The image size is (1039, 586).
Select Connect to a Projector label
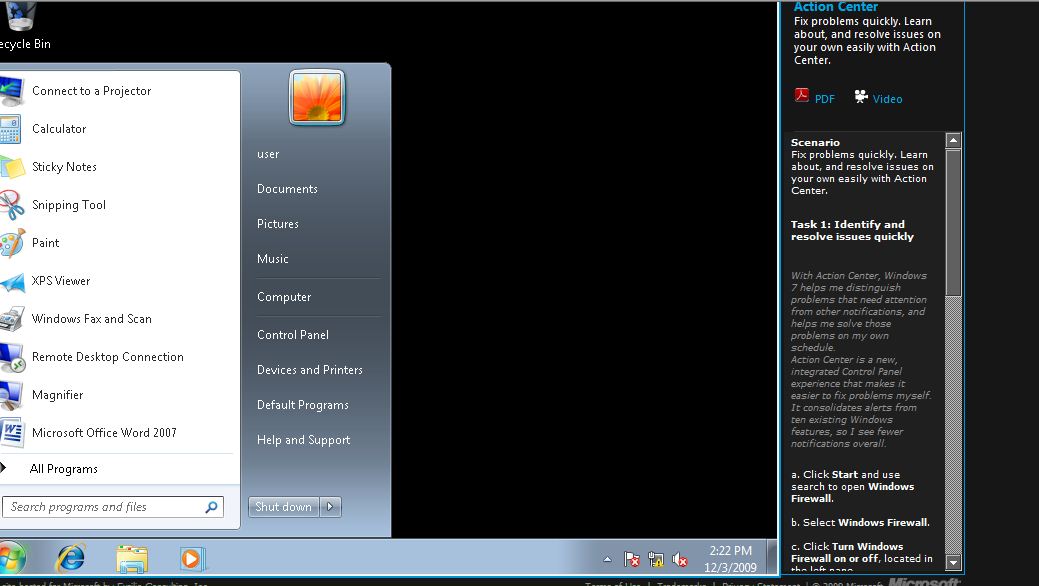pos(91,91)
